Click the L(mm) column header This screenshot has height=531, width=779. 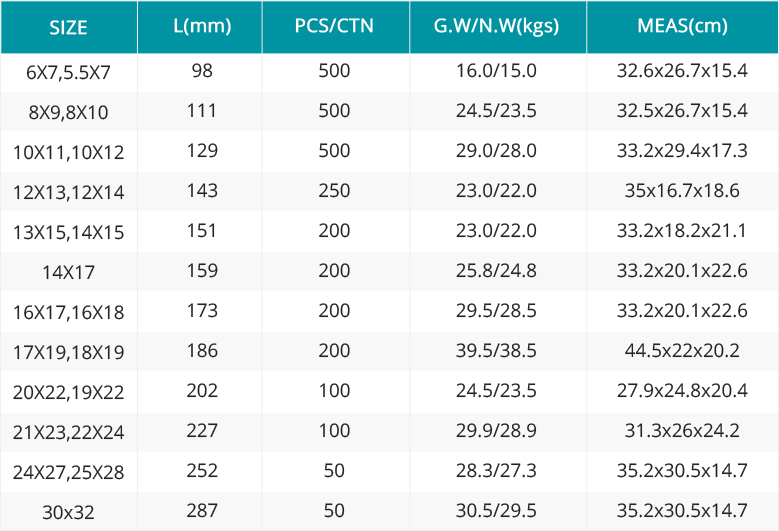200,27
